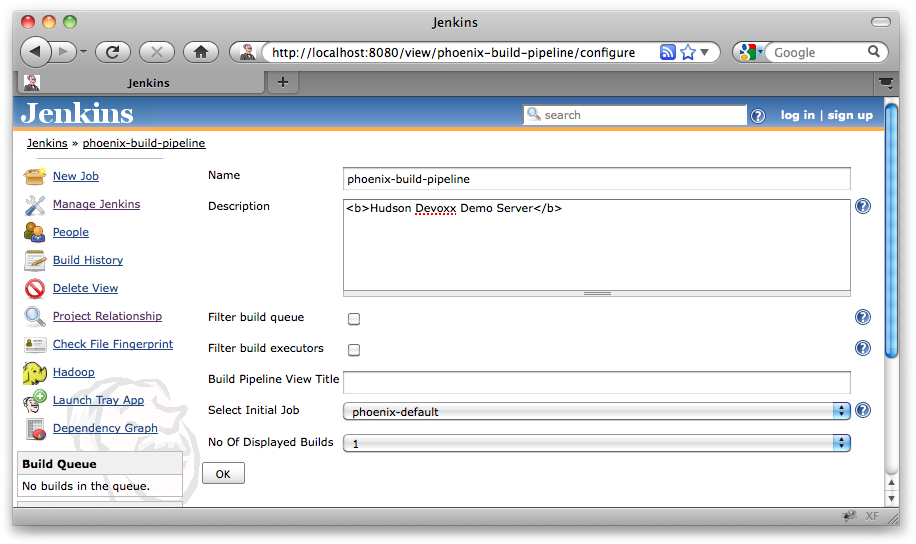The height and width of the screenshot is (544, 916).
Task: Click the Google search field
Action: coord(818,53)
